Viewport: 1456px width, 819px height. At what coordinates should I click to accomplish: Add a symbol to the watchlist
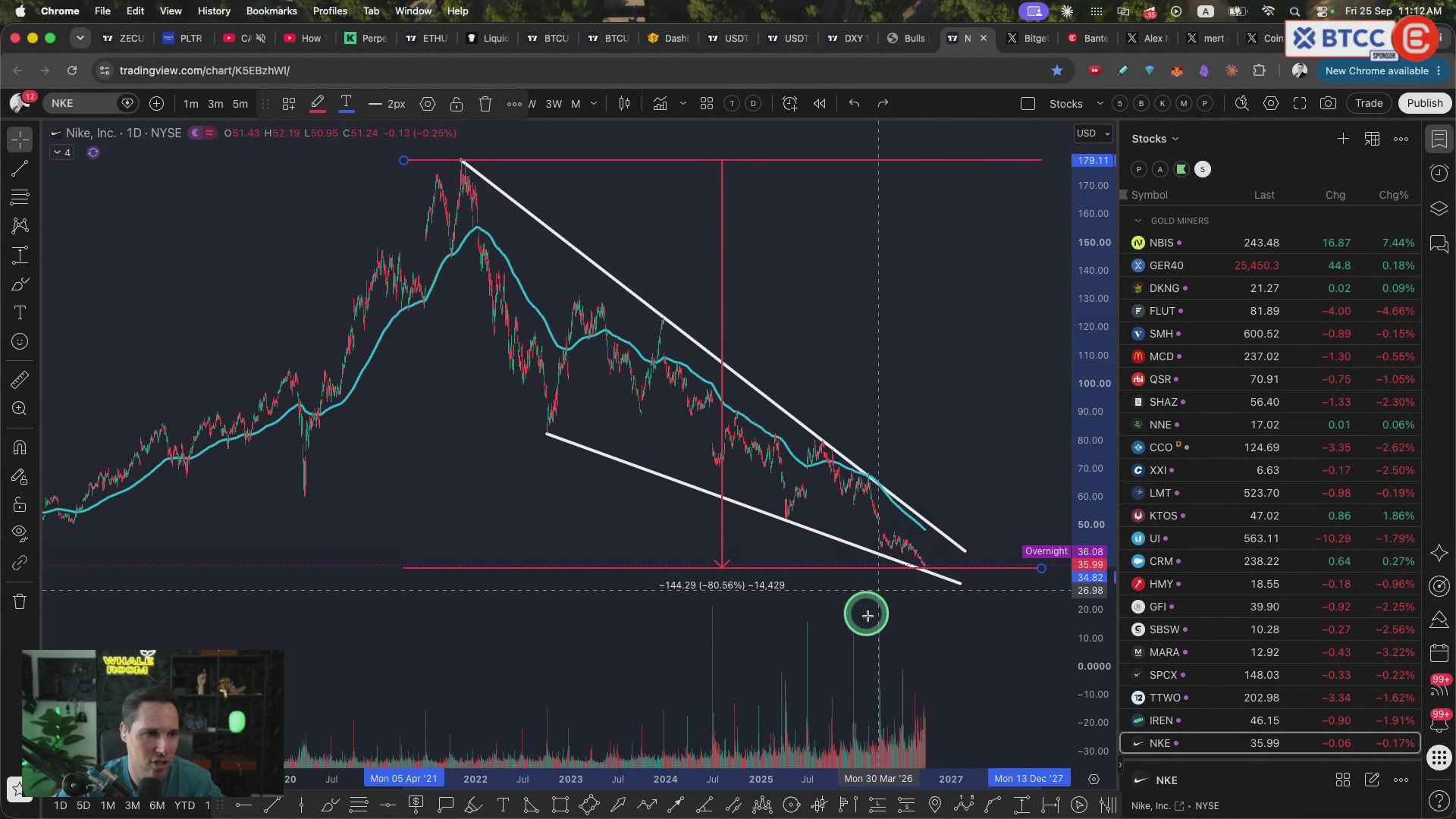1343,139
